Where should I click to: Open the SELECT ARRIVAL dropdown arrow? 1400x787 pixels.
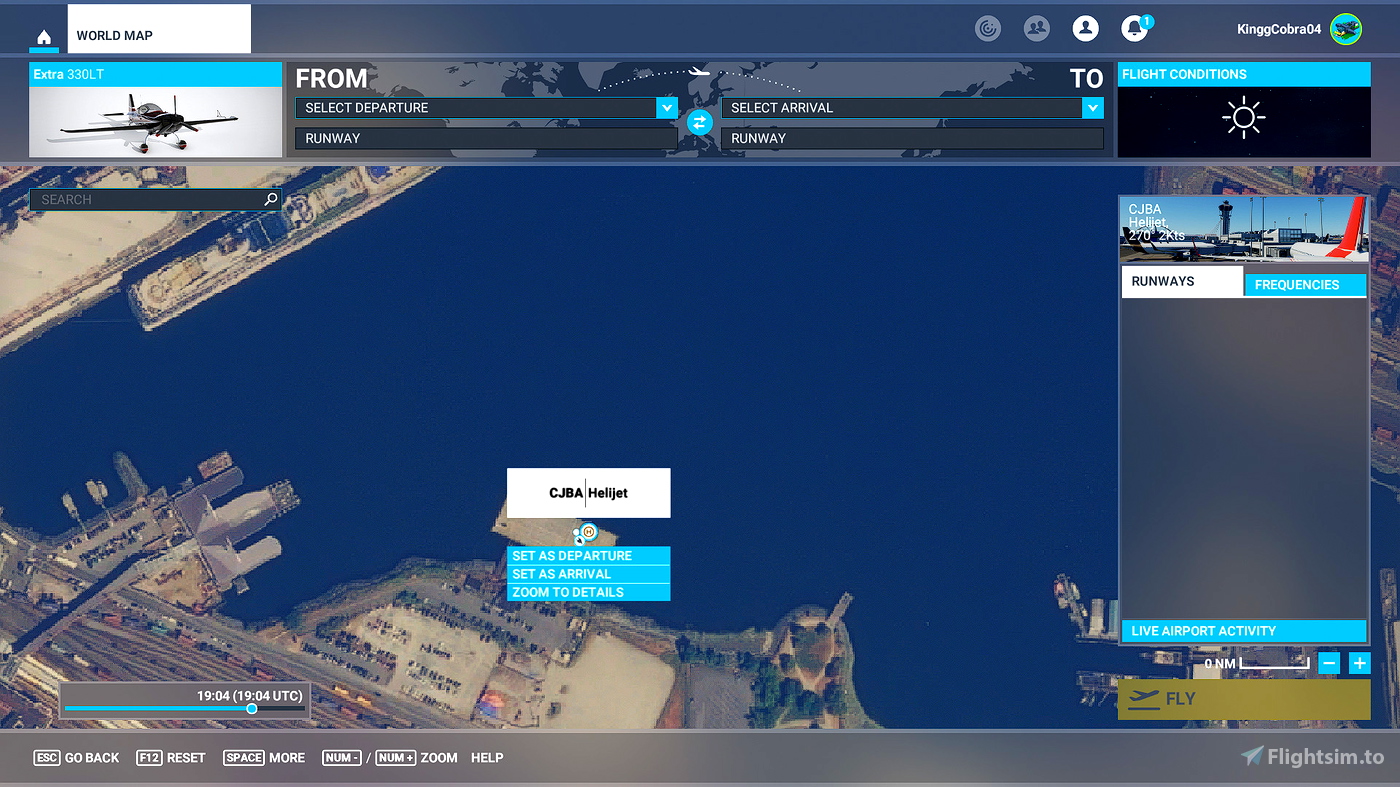pyautogui.click(x=1093, y=108)
